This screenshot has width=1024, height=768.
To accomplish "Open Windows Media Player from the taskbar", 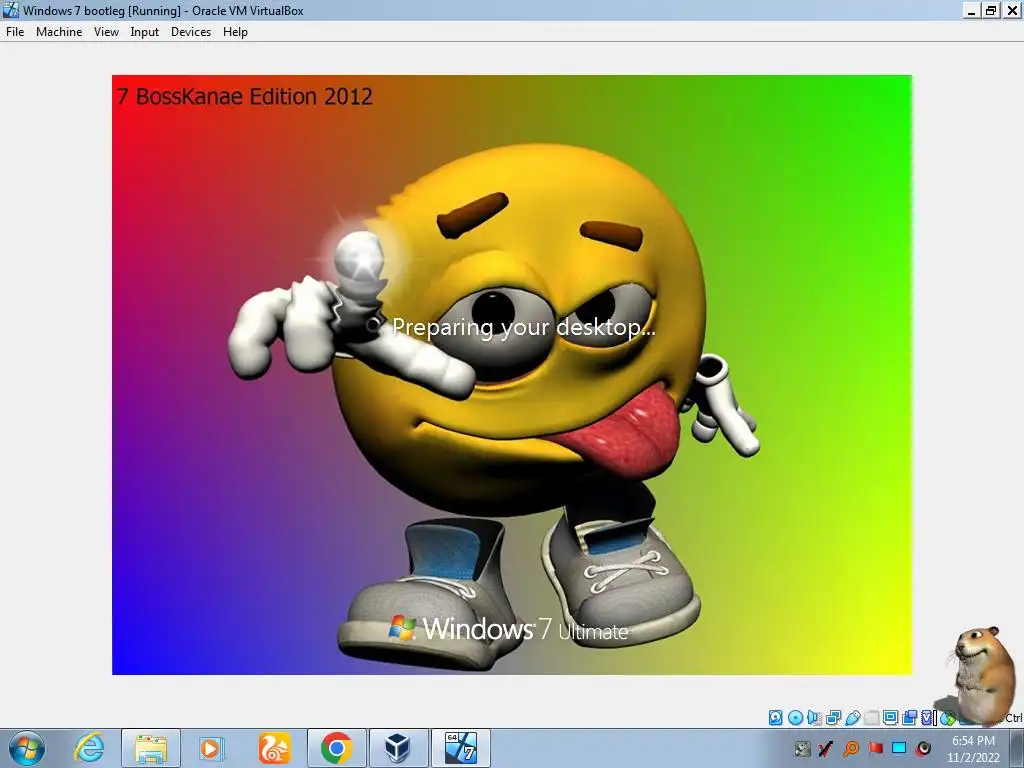I will coord(211,748).
